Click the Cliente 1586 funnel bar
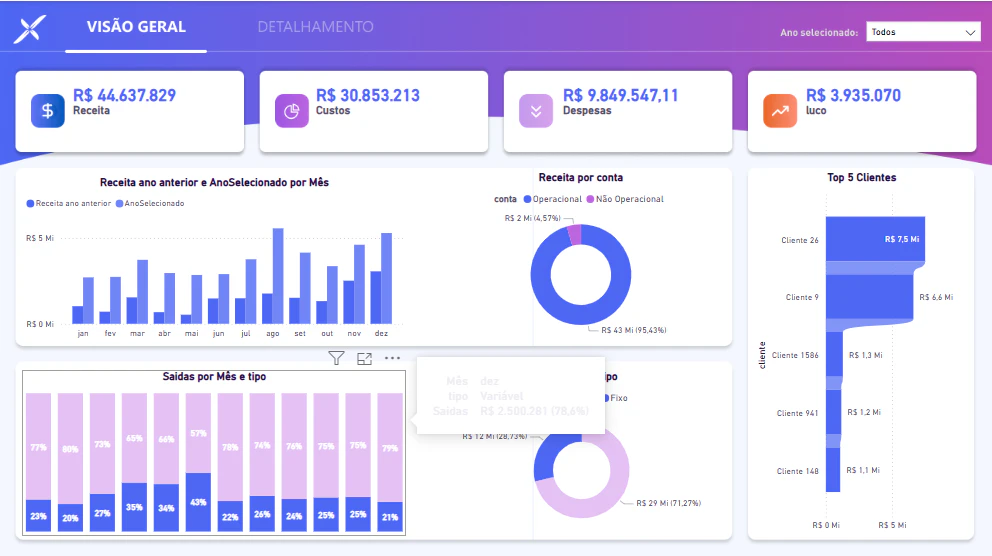 point(834,354)
